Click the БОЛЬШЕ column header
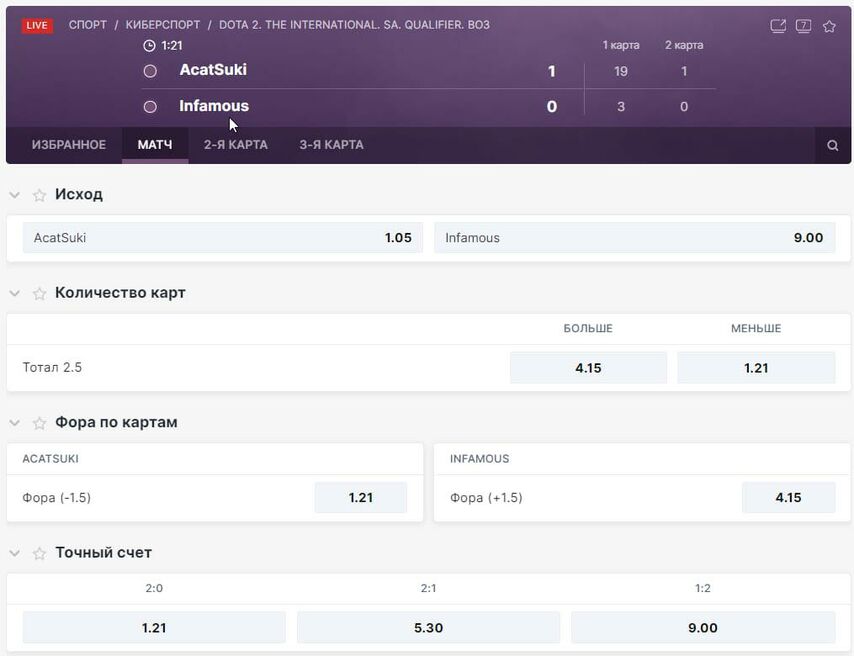The image size is (854, 656). pos(588,329)
